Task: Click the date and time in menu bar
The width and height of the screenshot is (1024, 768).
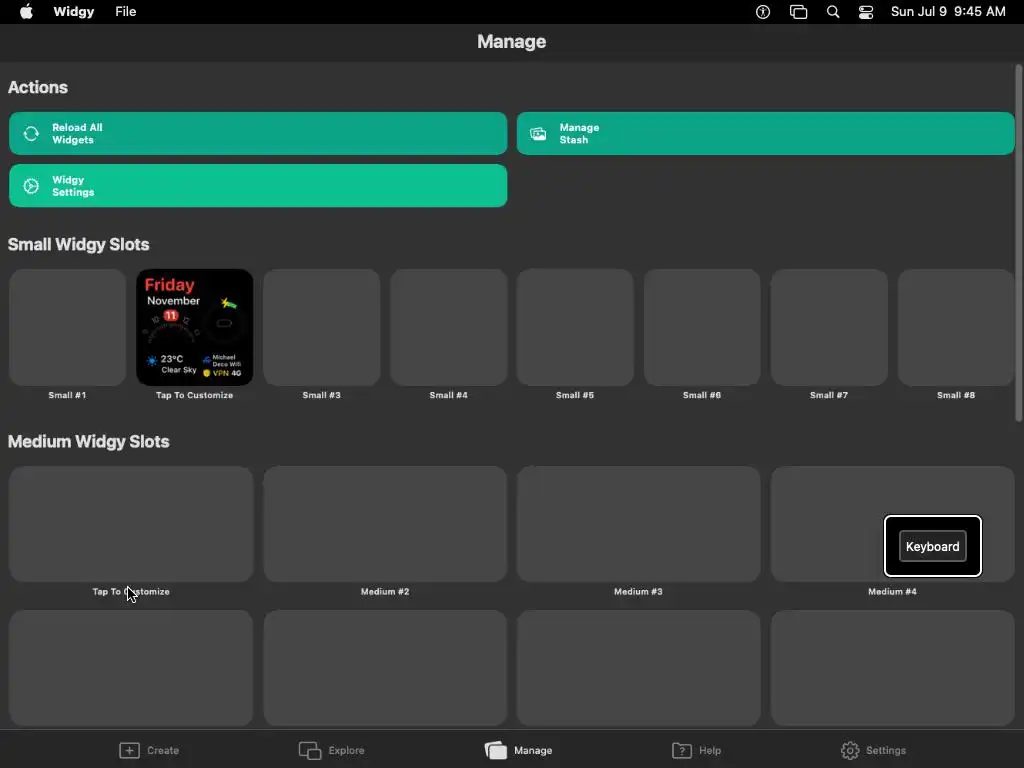Action: [x=948, y=12]
